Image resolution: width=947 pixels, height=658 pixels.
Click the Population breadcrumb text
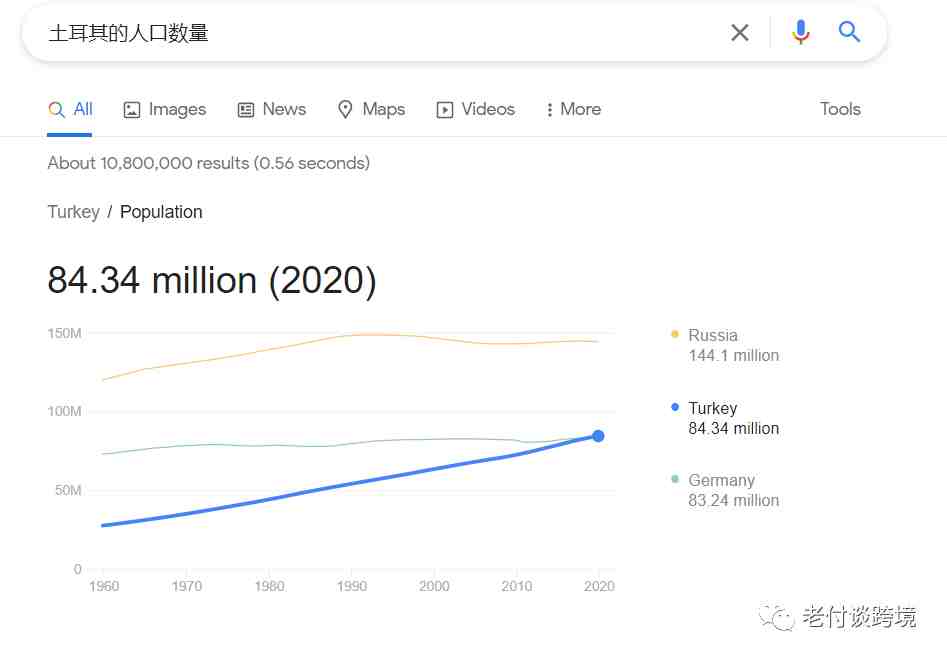point(161,212)
